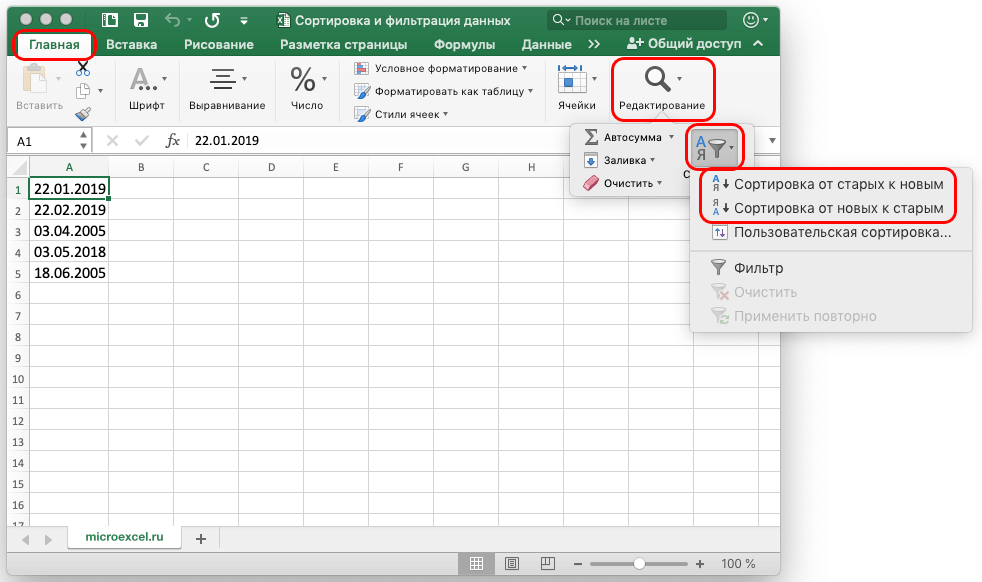Expand the formula bar arrow
Screen dimensions: 982x582
(x=772, y=140)
